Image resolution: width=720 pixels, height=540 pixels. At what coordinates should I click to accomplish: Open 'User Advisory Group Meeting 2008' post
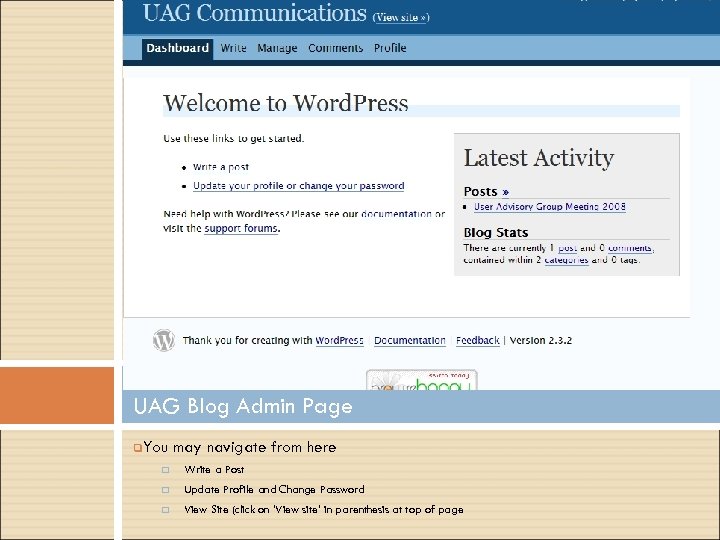pos(550,207)
